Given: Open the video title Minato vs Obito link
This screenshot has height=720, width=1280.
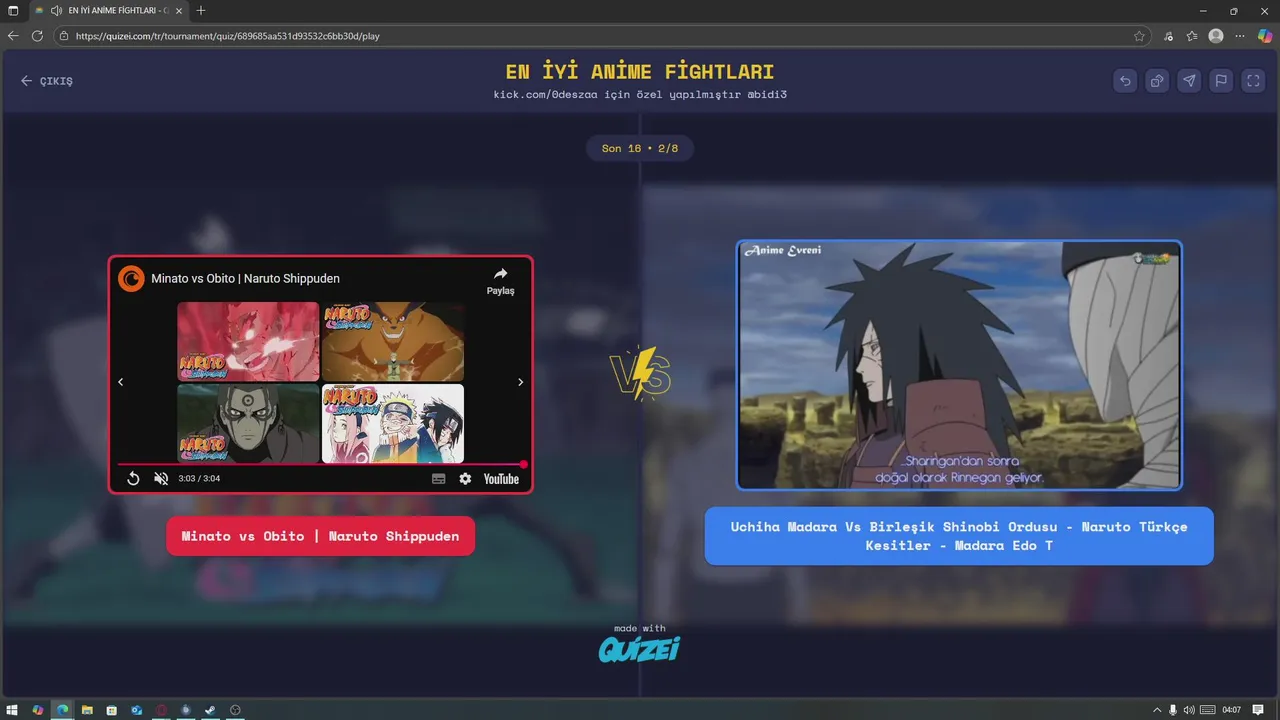Looking at the screenshot, I should (x=245, y=279).
